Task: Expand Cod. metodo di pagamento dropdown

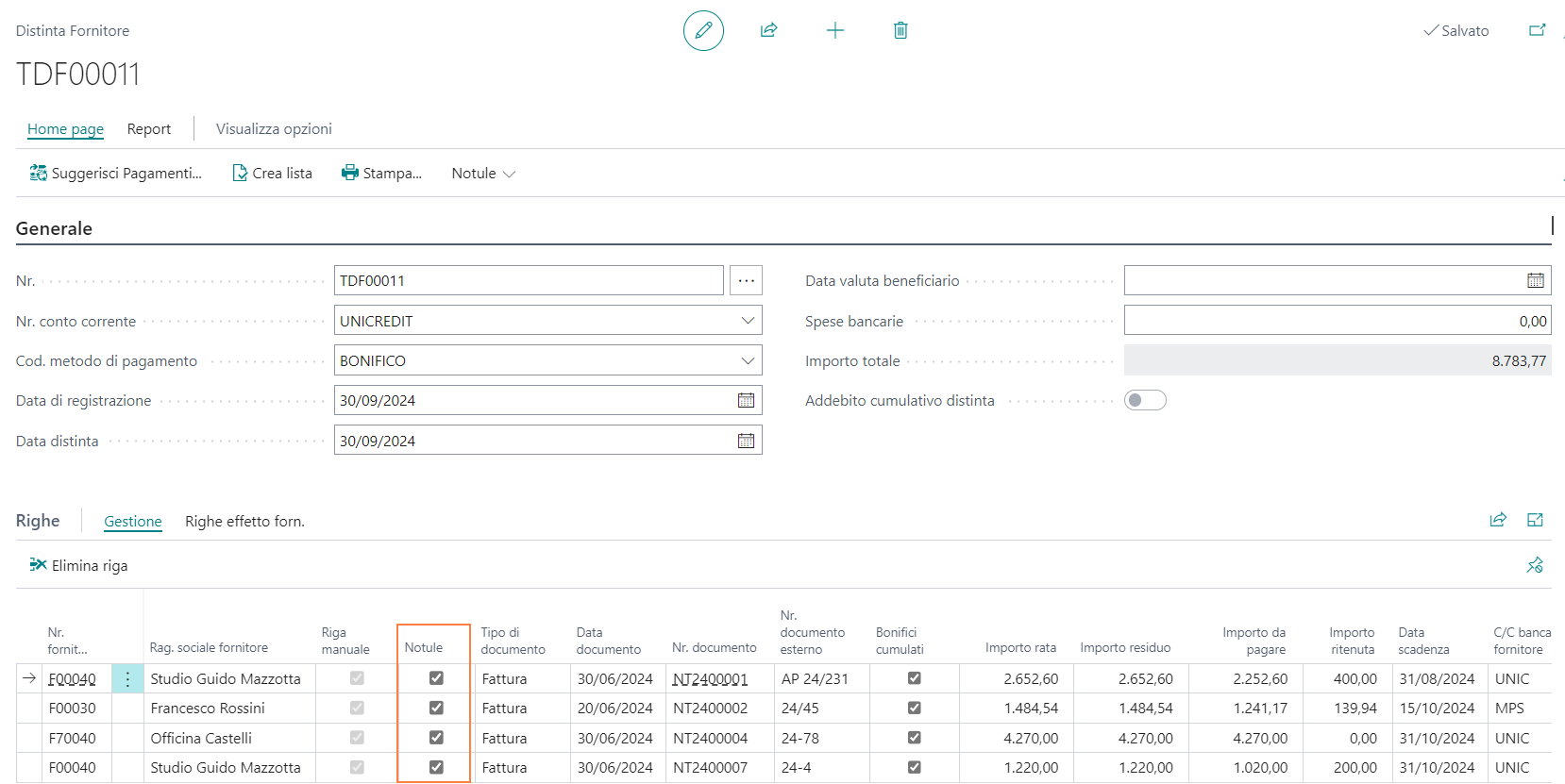Action: coord(748,361)
